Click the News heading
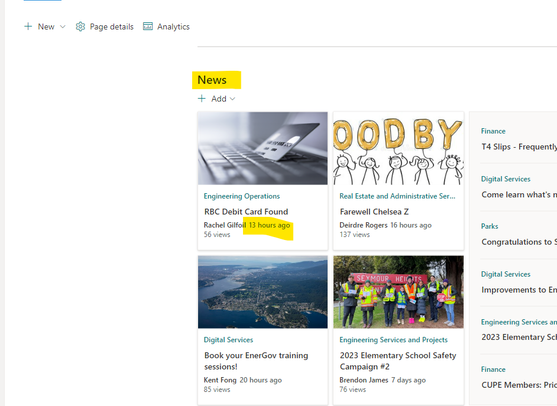The image size is (557, 406). click(212, 80)
